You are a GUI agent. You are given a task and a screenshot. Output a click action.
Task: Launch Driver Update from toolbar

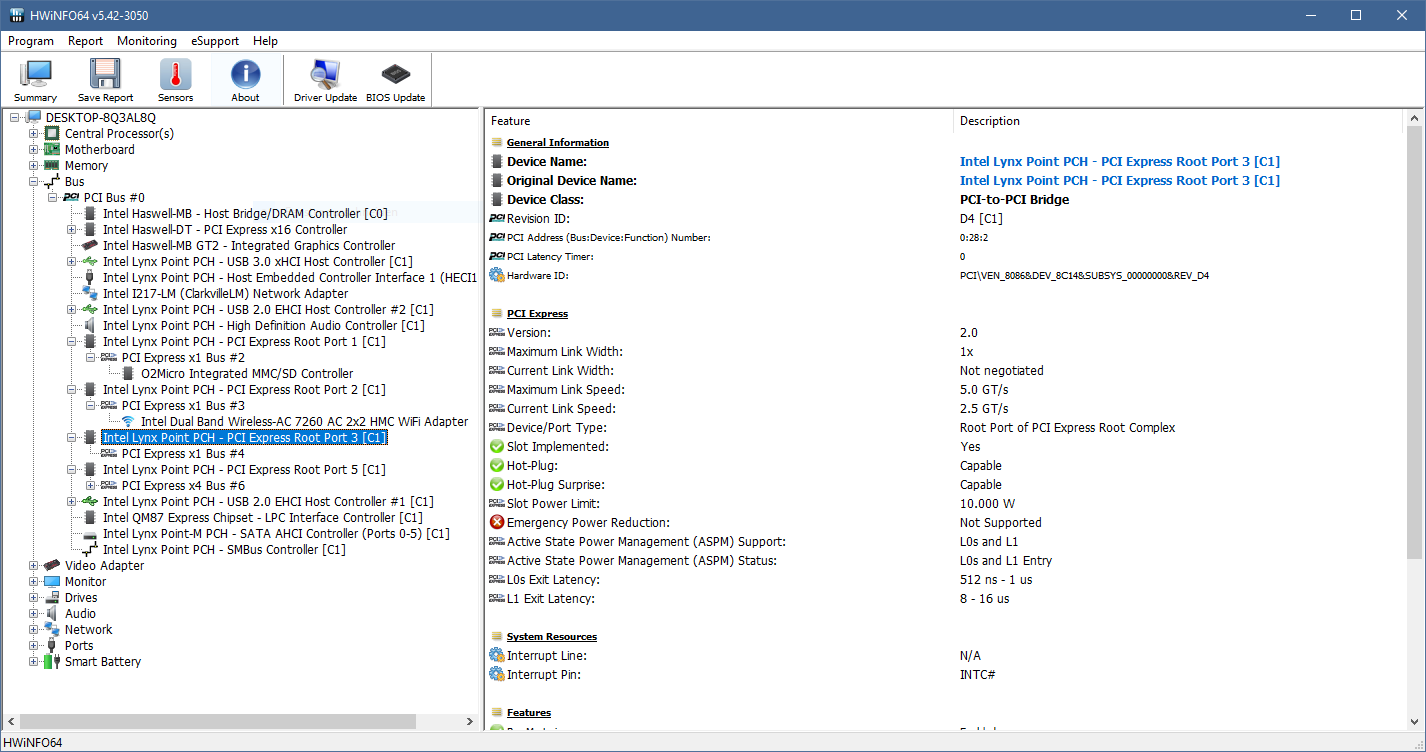pos(325,74)
